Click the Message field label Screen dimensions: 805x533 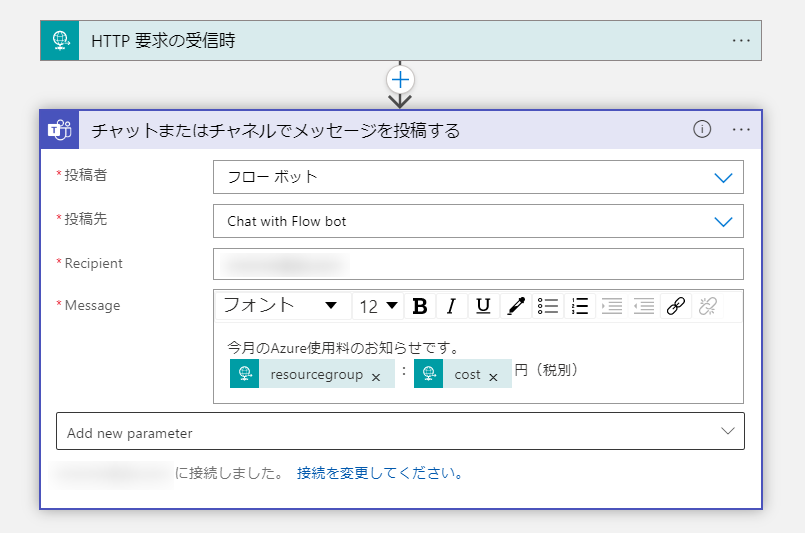point(92,306)
